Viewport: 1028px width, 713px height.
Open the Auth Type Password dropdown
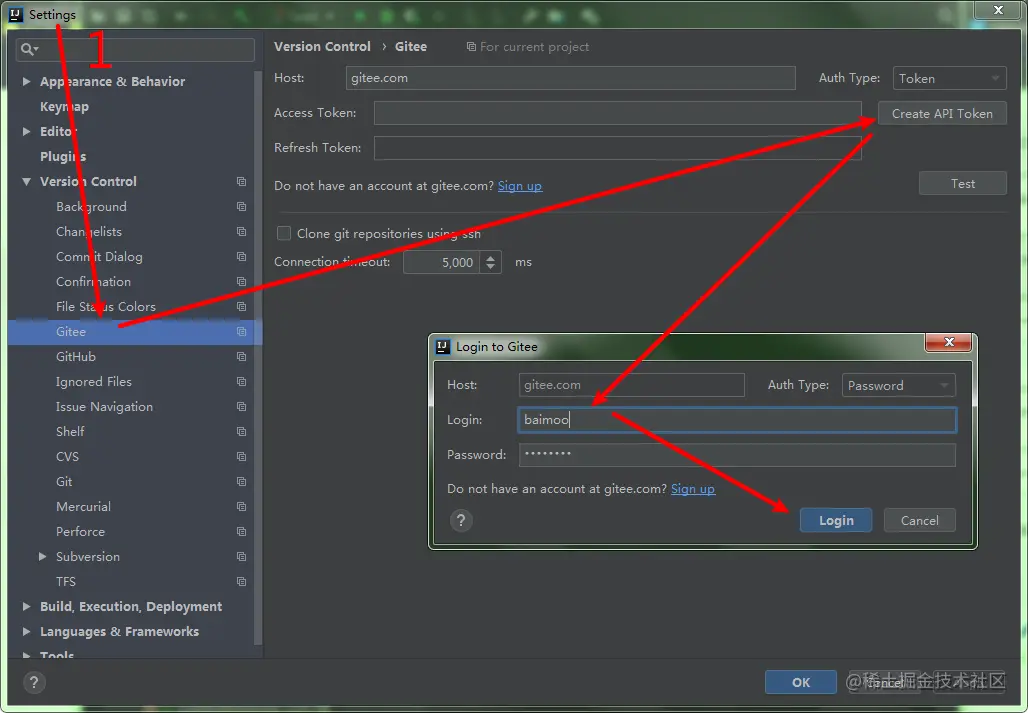(x=898, y=385)
